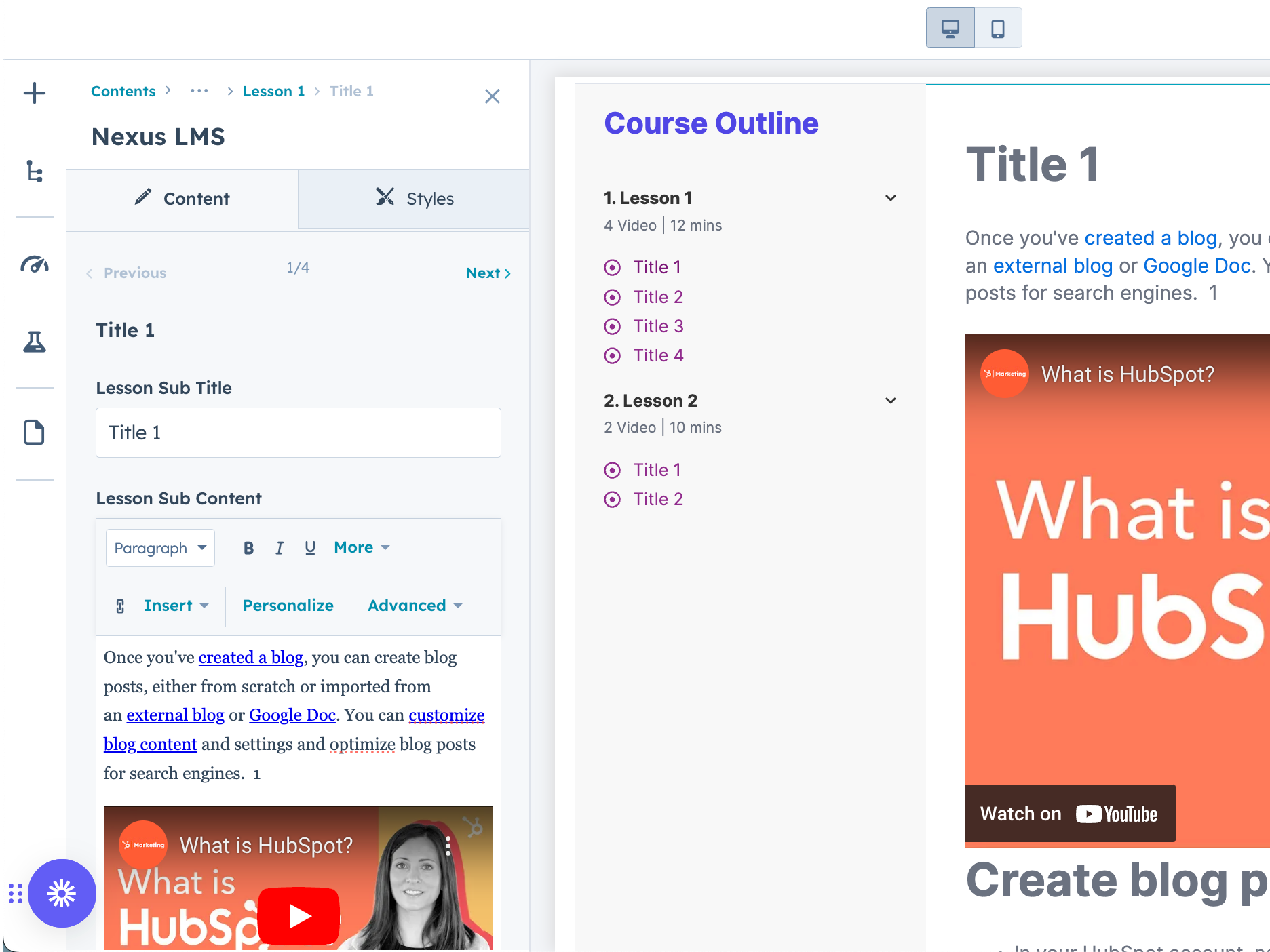The width and height of the screenshot is (1270, 952).
Task: Expand the More formatting dropdown
Action: (362, 547)
